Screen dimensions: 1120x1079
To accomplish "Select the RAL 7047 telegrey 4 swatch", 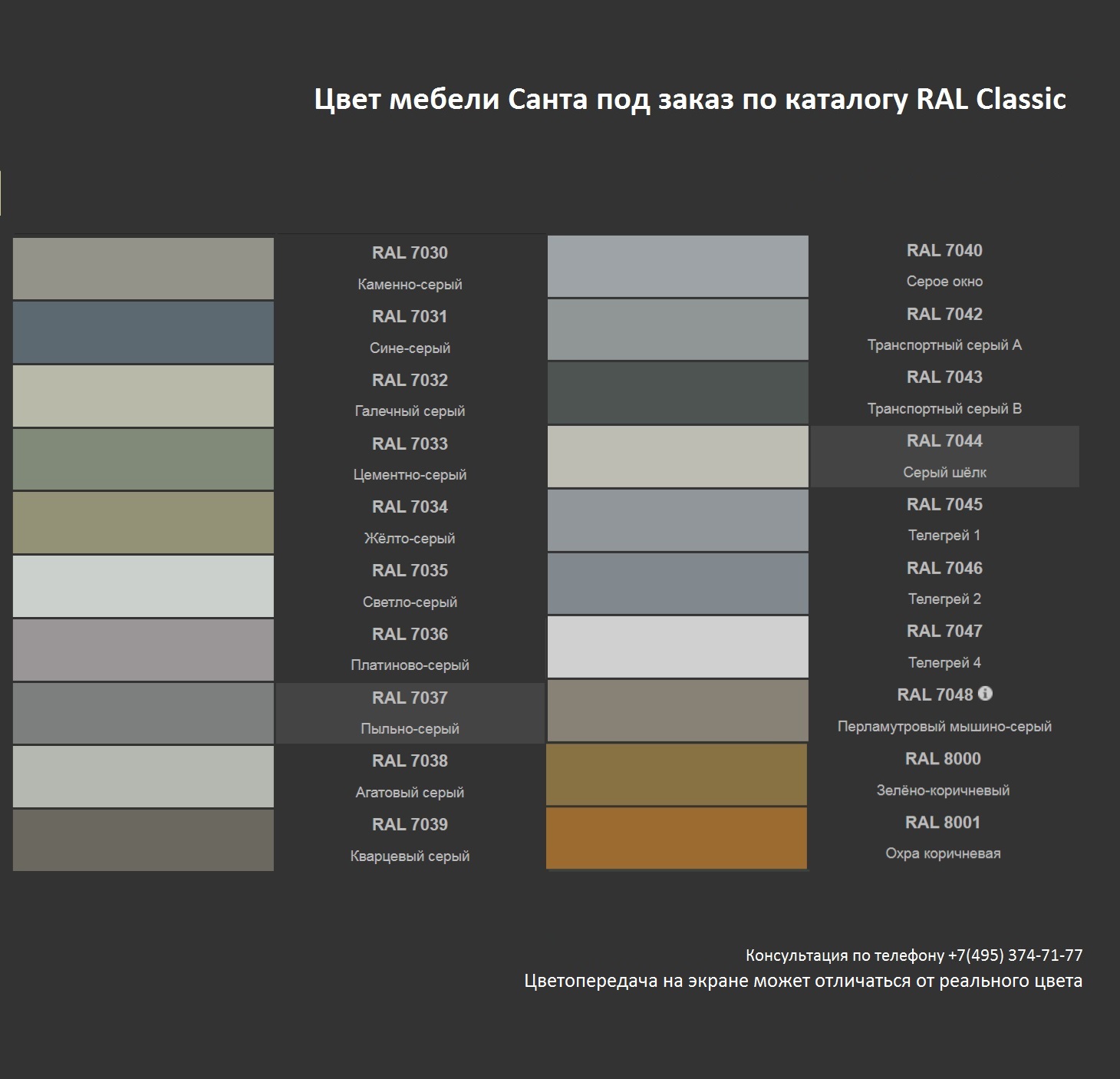I will 678,647.
